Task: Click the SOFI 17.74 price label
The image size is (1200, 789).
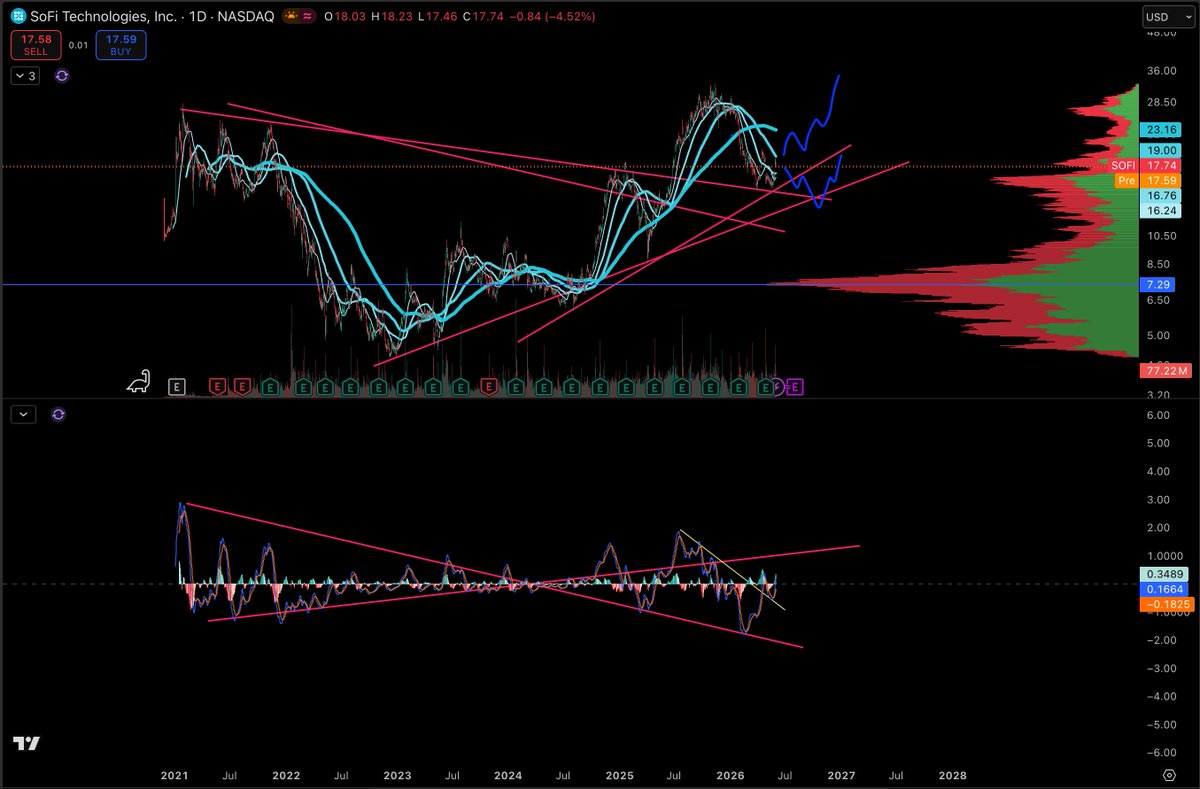Action: pyautogui.click(x=1145, y=164)
